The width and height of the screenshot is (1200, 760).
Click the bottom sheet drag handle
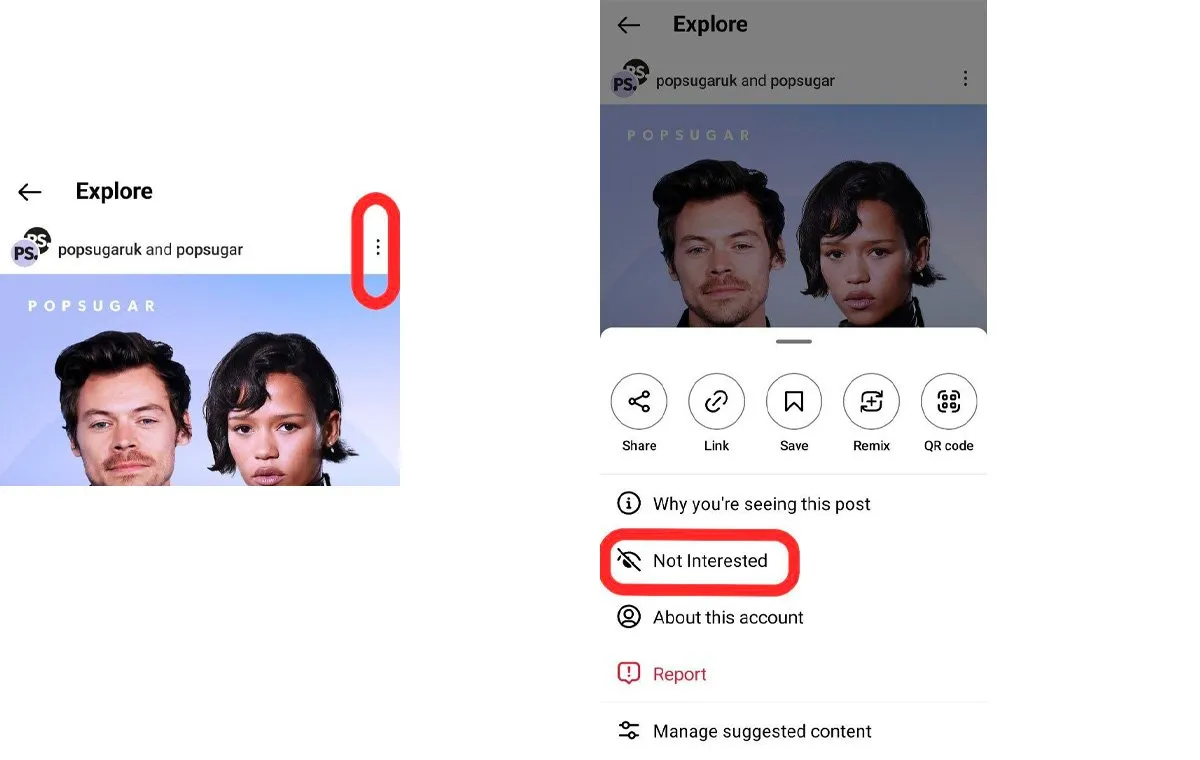pyautogui.click(x=794, y=342)
